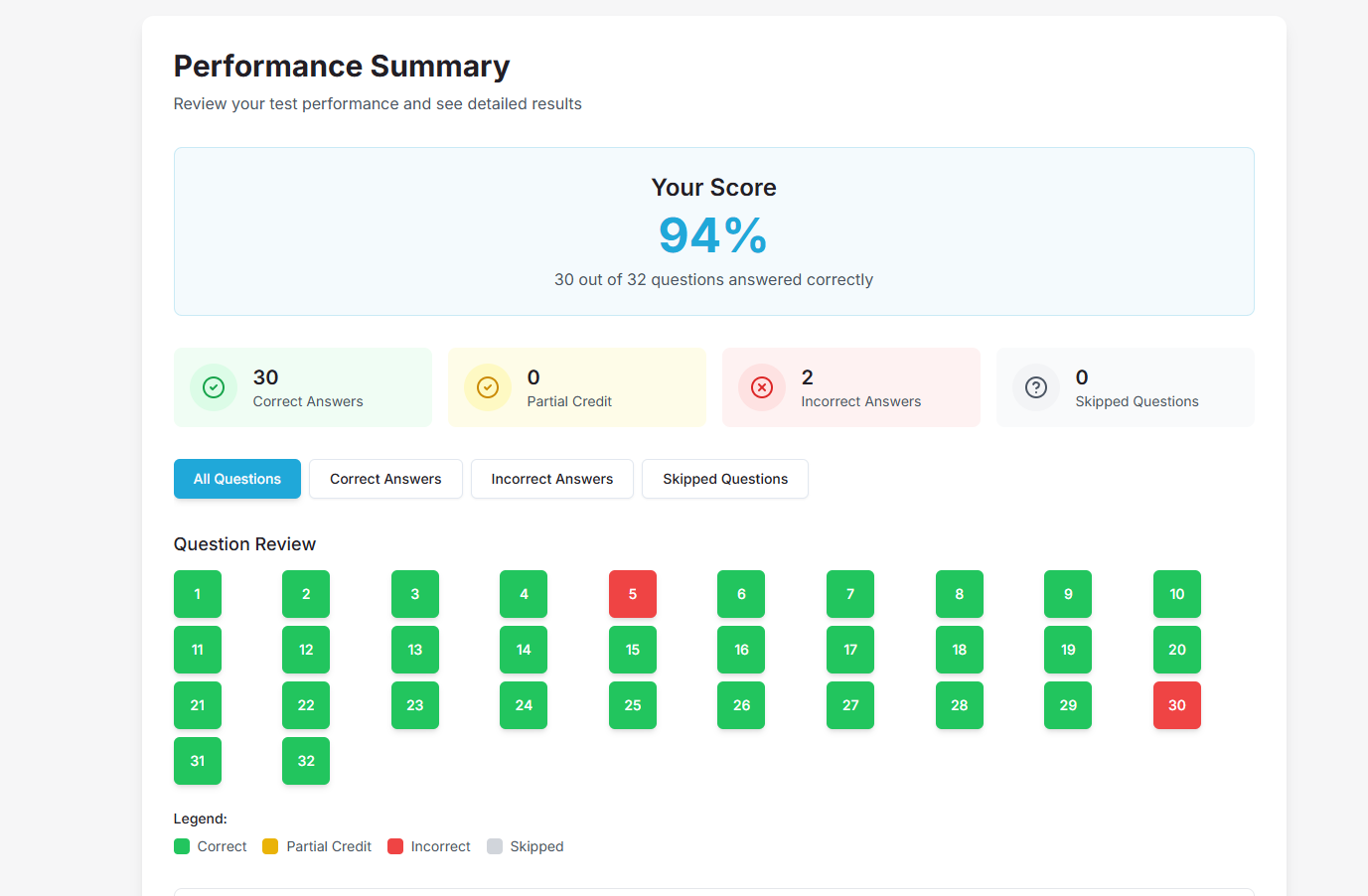Image resolution: width=1368 pixels, height=896 pixels.
Task: Open incorrect question 30 for review
Action: click(1177, 705)
